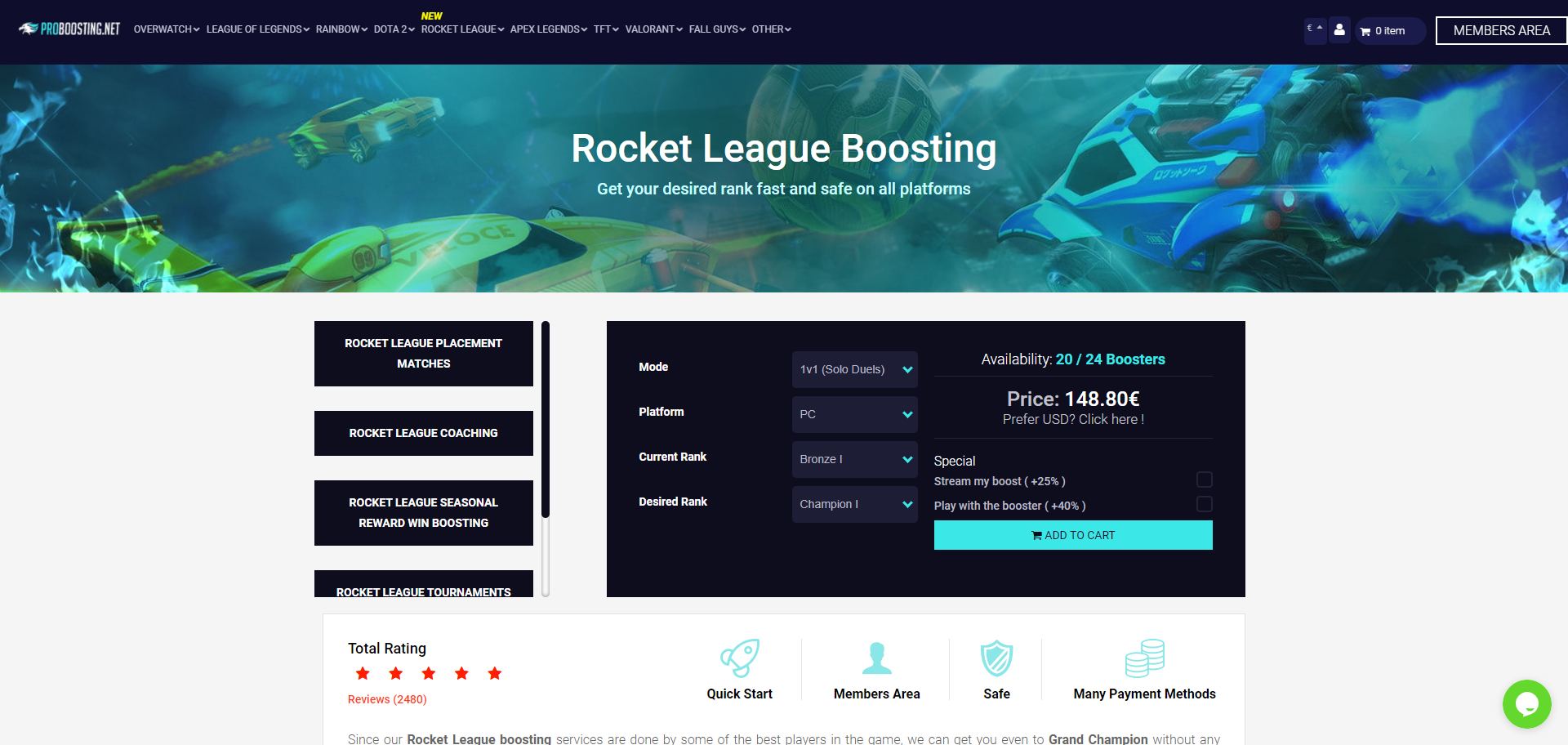Open Rocket League Tournaments
1568x745 pixels.
423,585
